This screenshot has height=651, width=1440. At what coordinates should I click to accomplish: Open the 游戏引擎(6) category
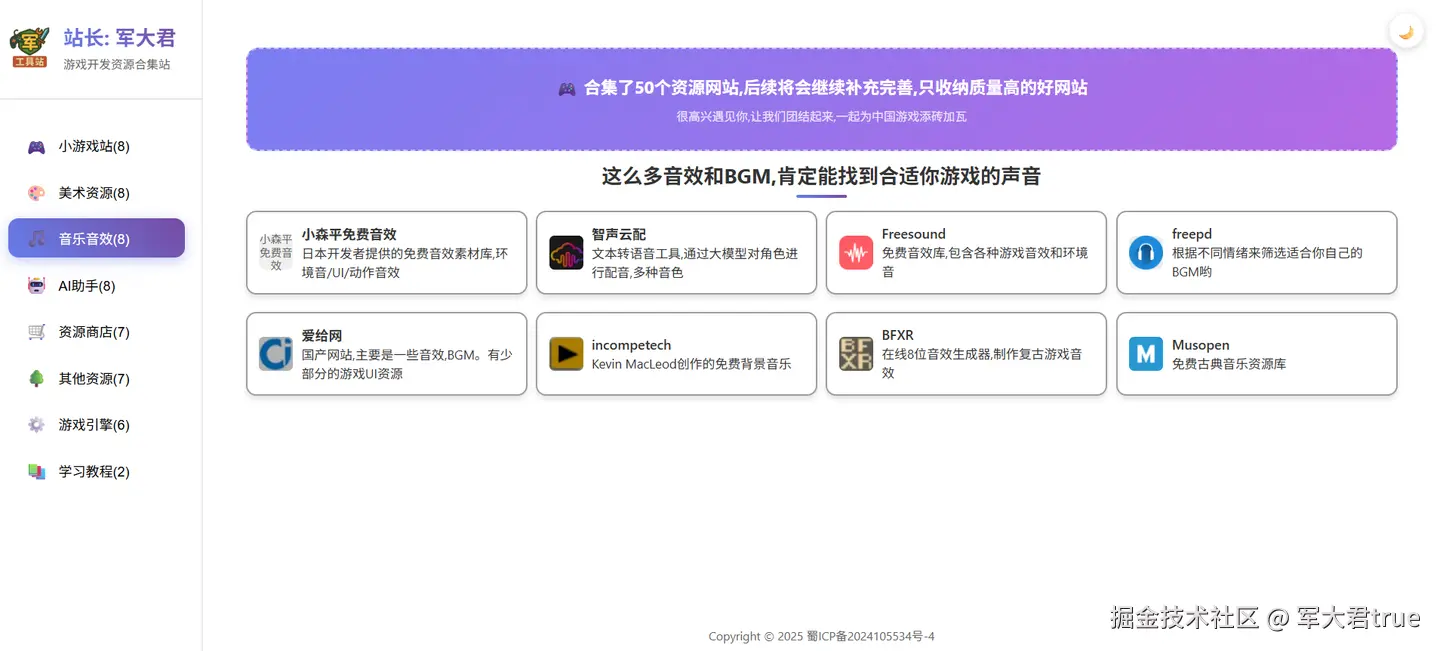pos(96,424)
